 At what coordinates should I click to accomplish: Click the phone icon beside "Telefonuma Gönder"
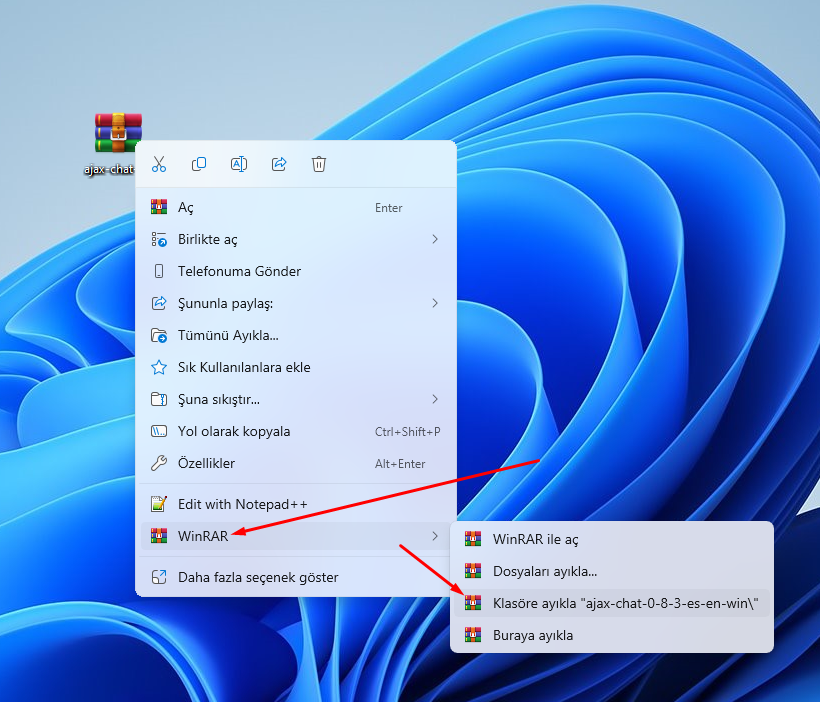click(159, 271)
